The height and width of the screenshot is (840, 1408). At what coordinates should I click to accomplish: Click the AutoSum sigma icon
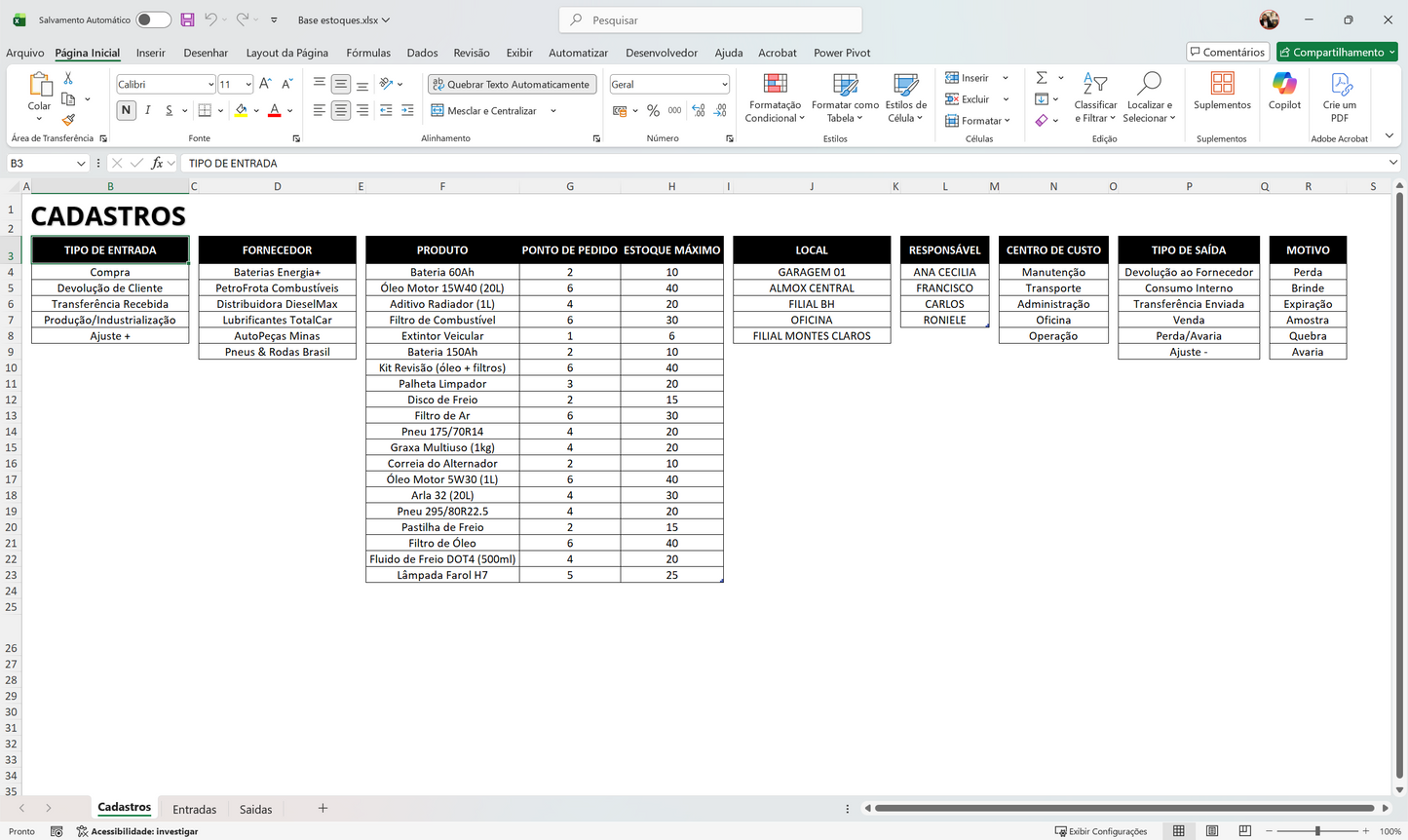[1042, 78]
